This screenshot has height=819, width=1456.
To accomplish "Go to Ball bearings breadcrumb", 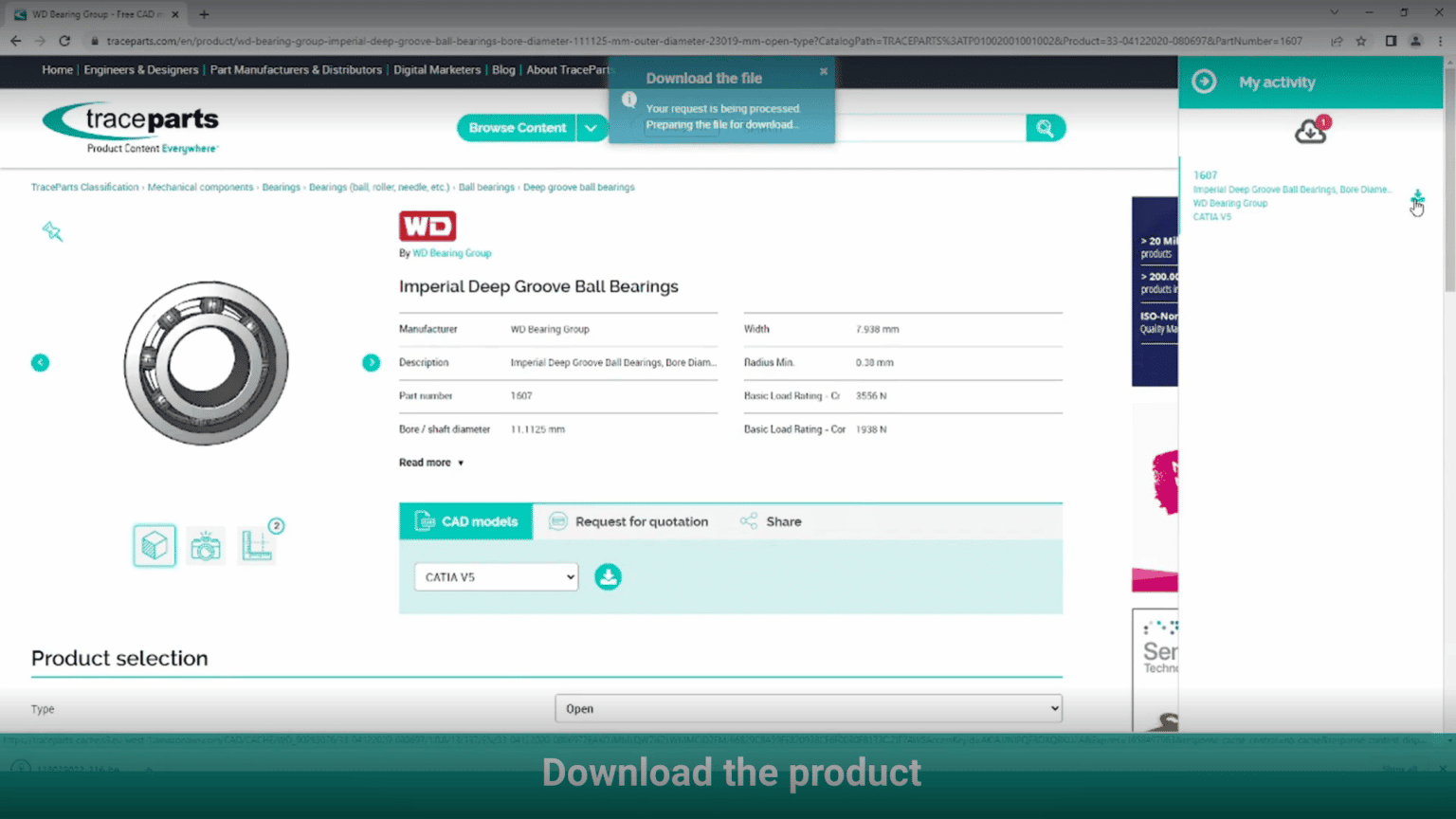I will point(486,188).
